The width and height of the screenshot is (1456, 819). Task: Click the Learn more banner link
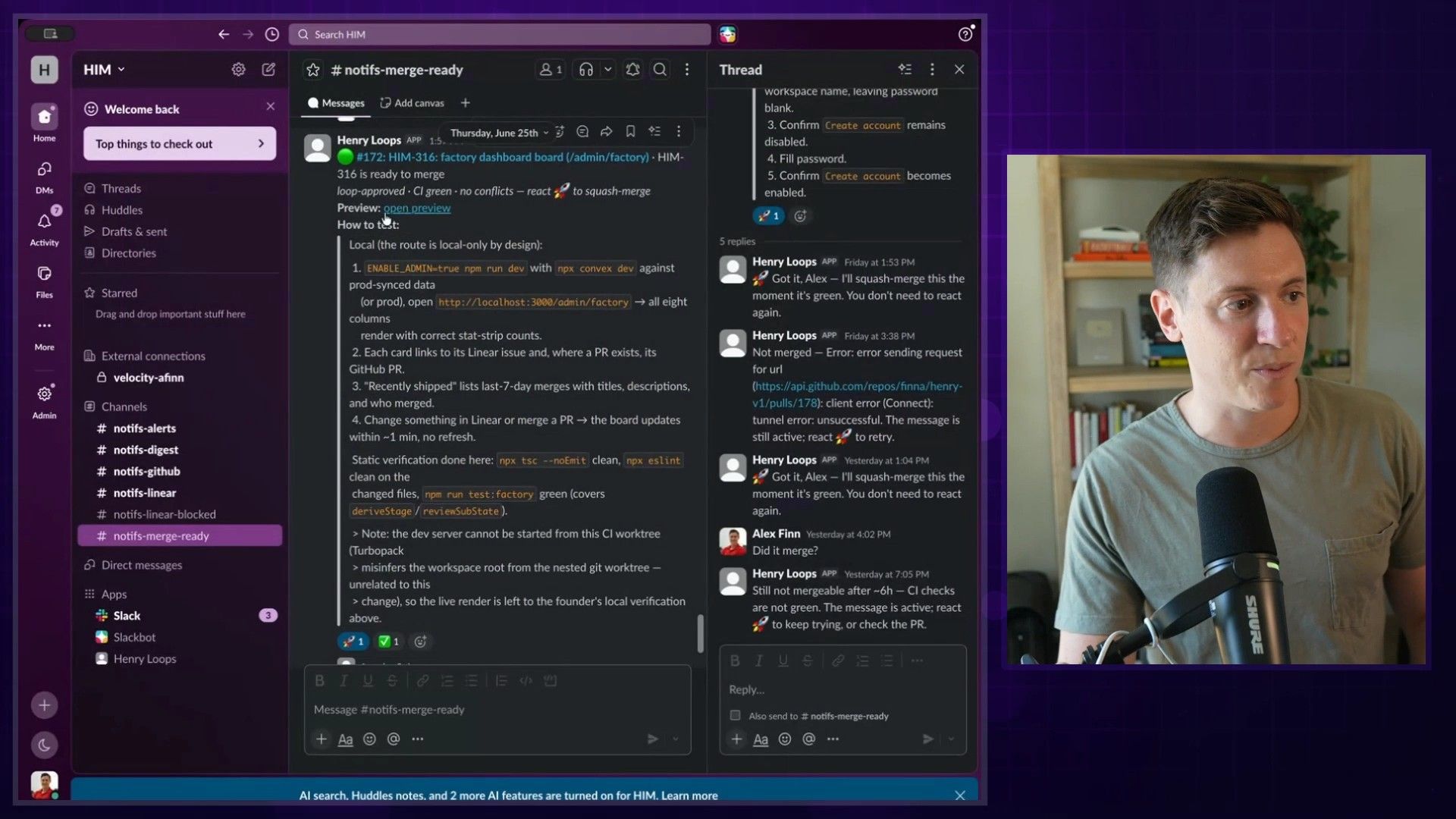689,795
